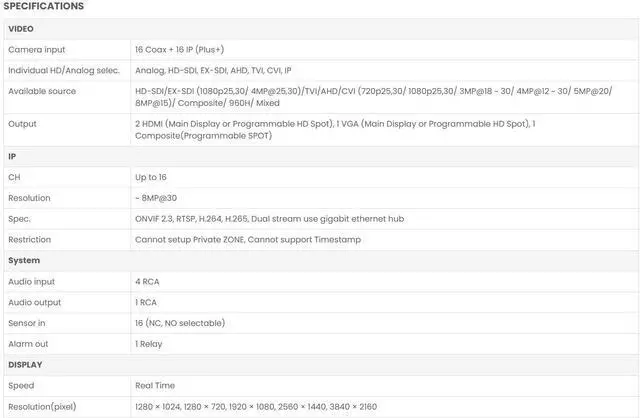Click the "1 Relay" alarm out value
Viewport: 640px width, 418px height.
pyautogui.click(x=149, y=344)
